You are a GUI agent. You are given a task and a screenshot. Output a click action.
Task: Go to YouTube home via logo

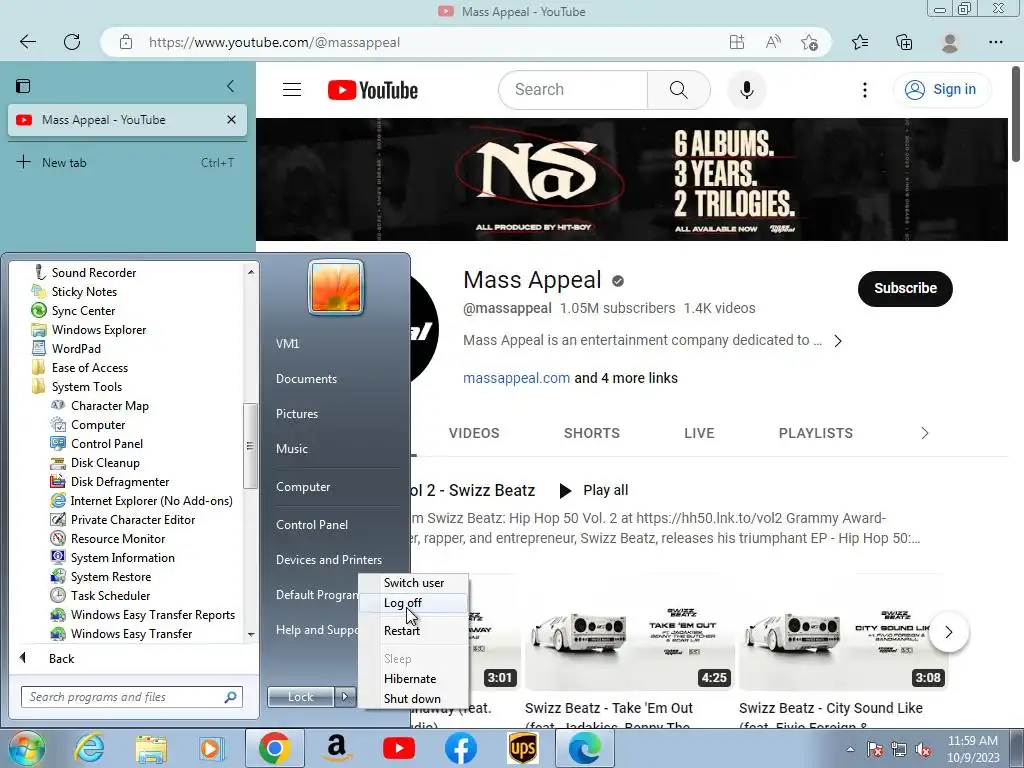coord(373,90)
